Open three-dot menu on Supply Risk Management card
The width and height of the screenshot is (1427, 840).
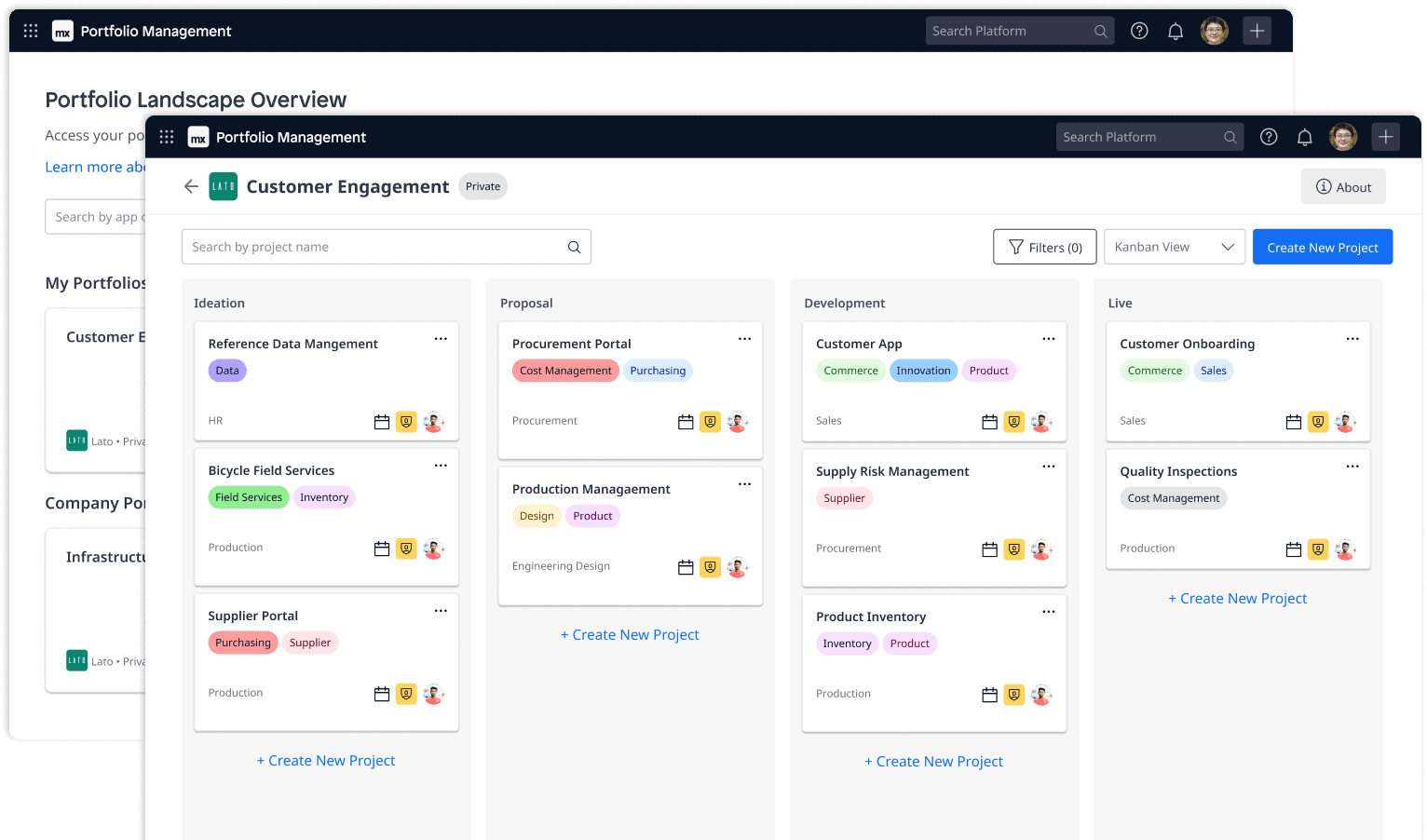1048,467
